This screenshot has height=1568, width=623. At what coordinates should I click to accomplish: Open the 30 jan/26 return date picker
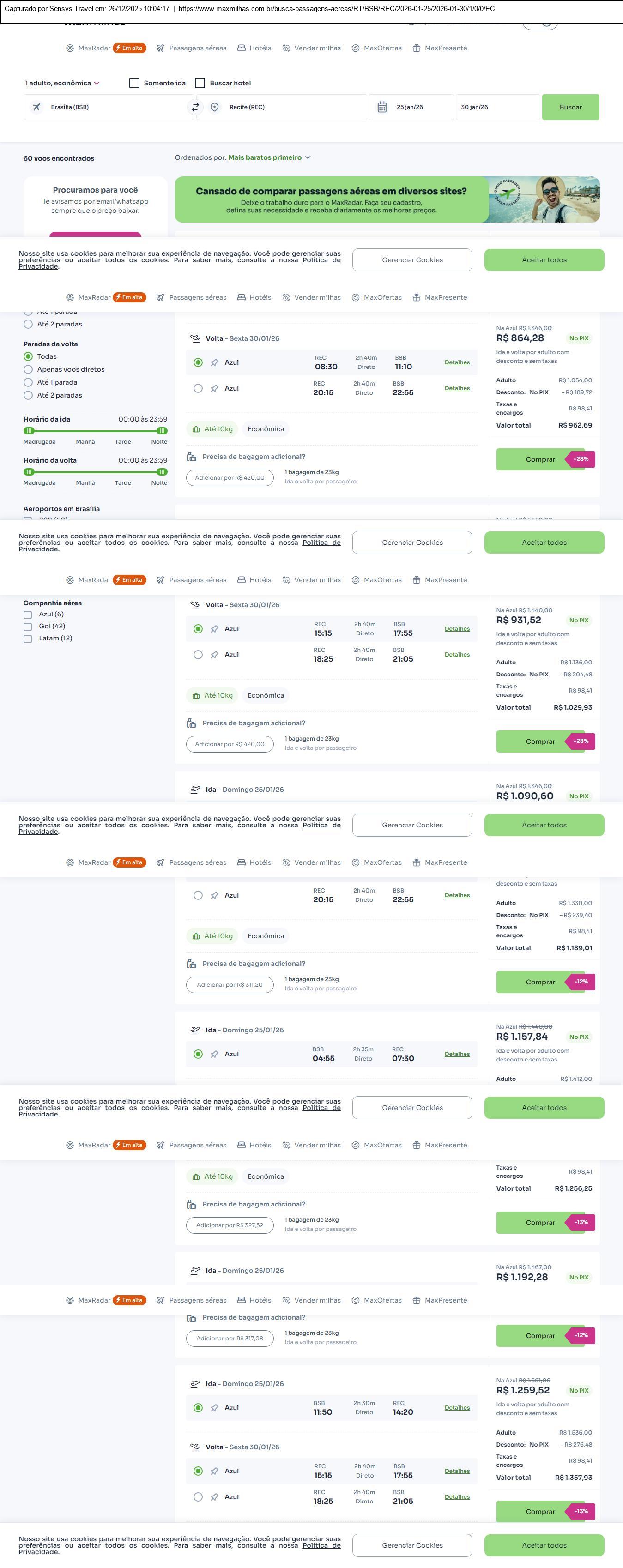click(x=496, y=107)
